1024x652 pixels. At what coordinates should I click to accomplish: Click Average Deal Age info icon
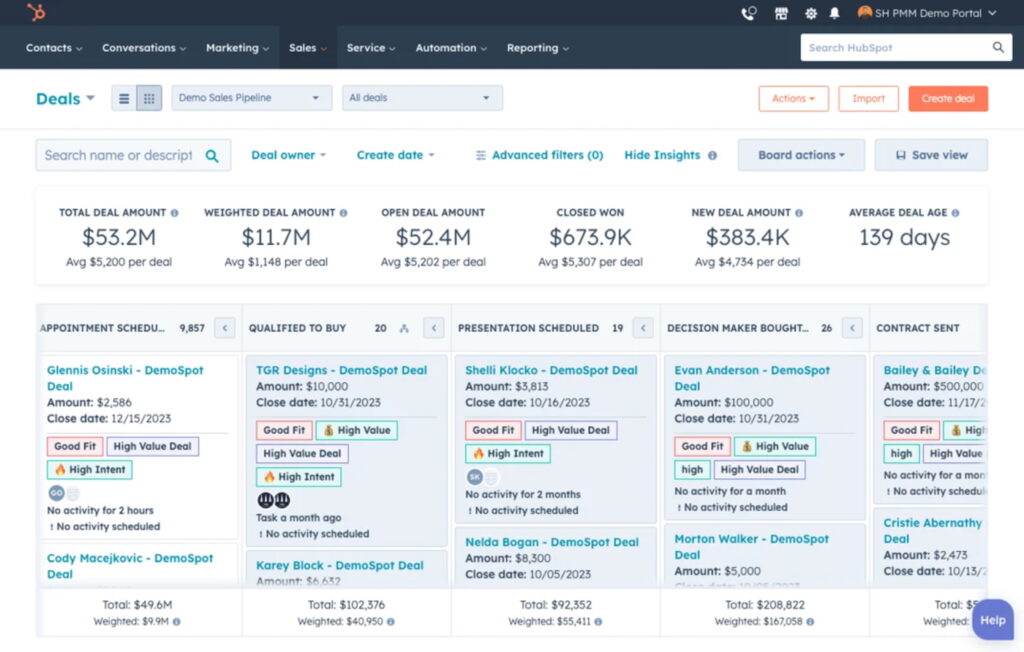click(x=955, y=213)
